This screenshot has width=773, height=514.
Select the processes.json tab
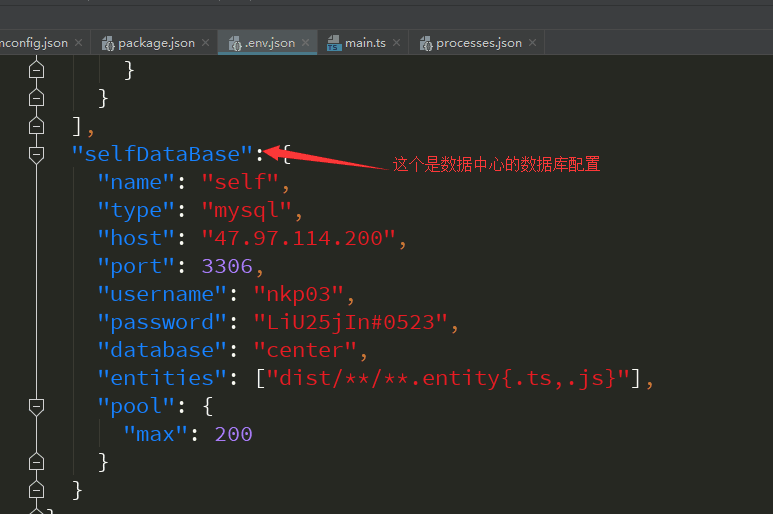[478, 43]
